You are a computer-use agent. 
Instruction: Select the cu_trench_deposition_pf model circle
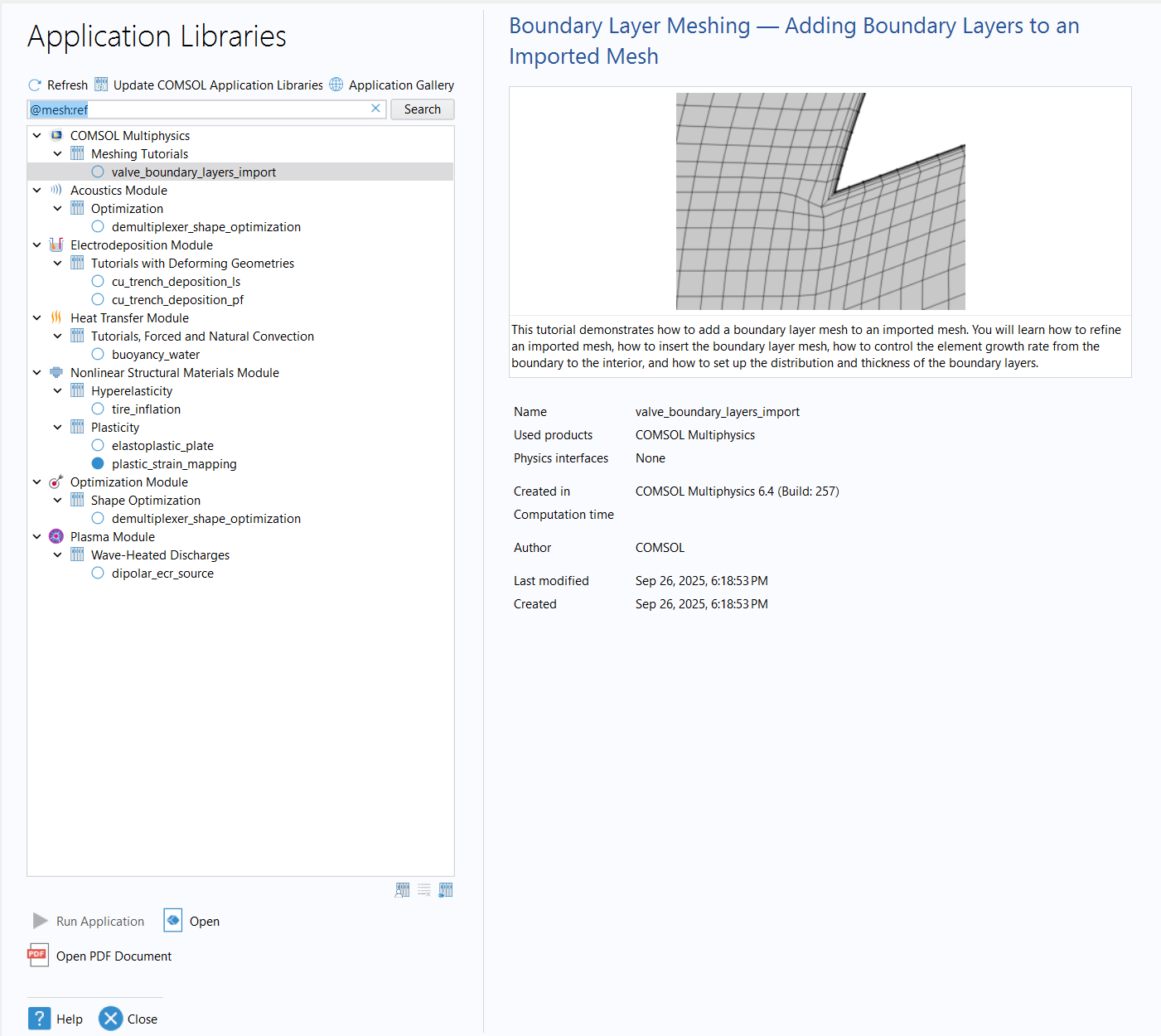[98, 299]
